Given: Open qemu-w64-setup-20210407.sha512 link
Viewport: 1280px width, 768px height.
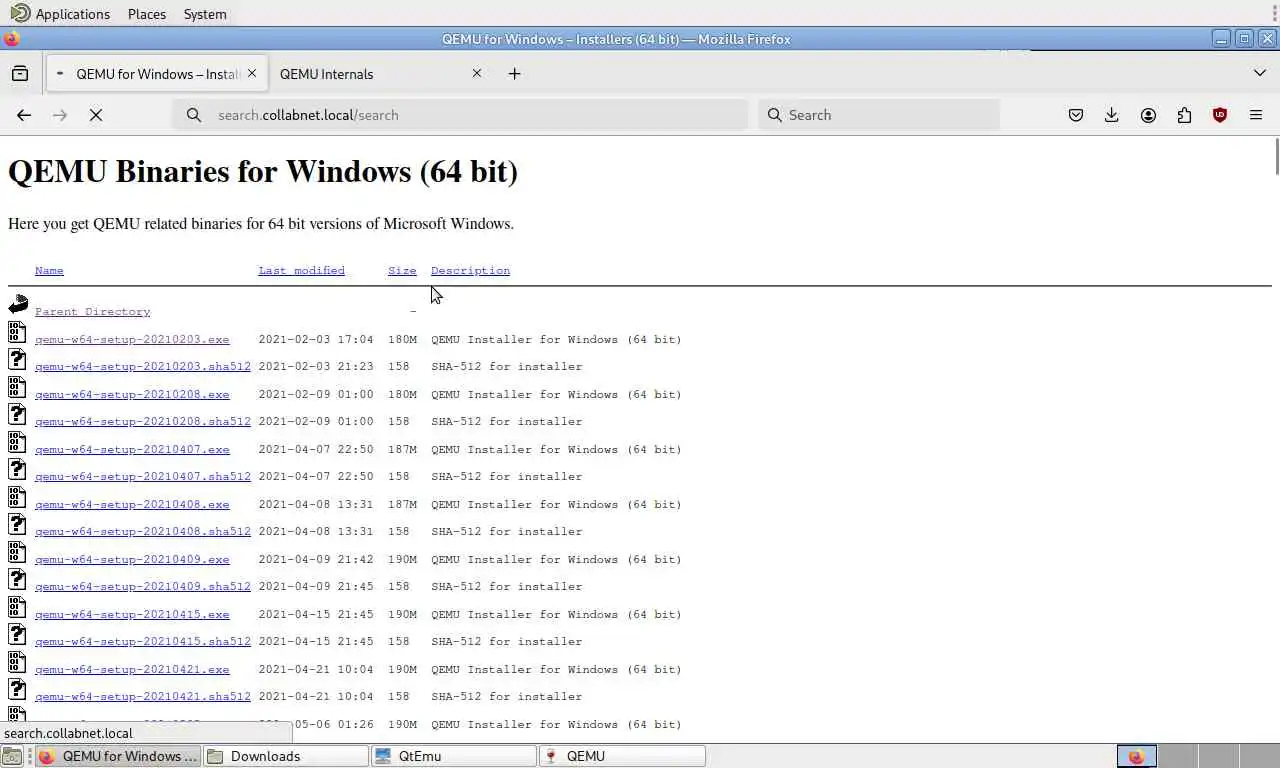Looking at the screenshot, I should 143,477.
